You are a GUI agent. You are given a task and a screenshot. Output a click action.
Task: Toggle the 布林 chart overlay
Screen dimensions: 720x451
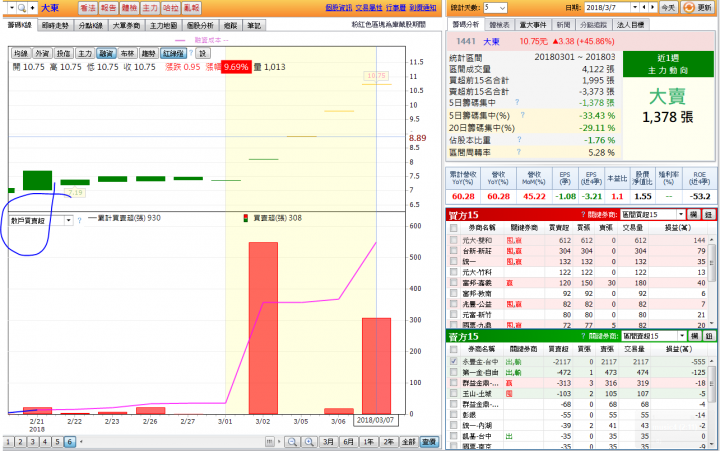click(127, 54)
